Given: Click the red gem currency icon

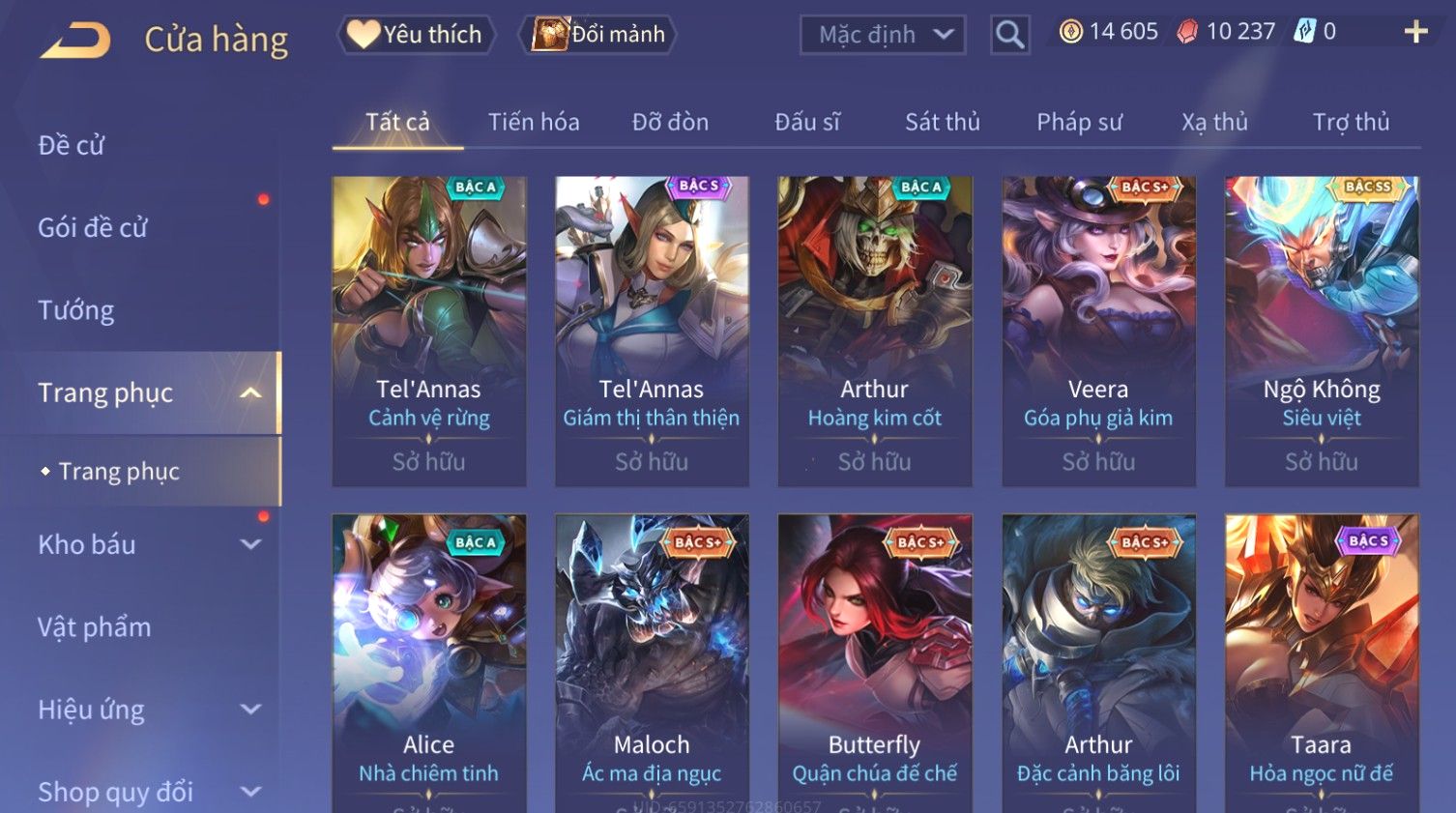Looking at the screenshot, I should [1187, 32].
